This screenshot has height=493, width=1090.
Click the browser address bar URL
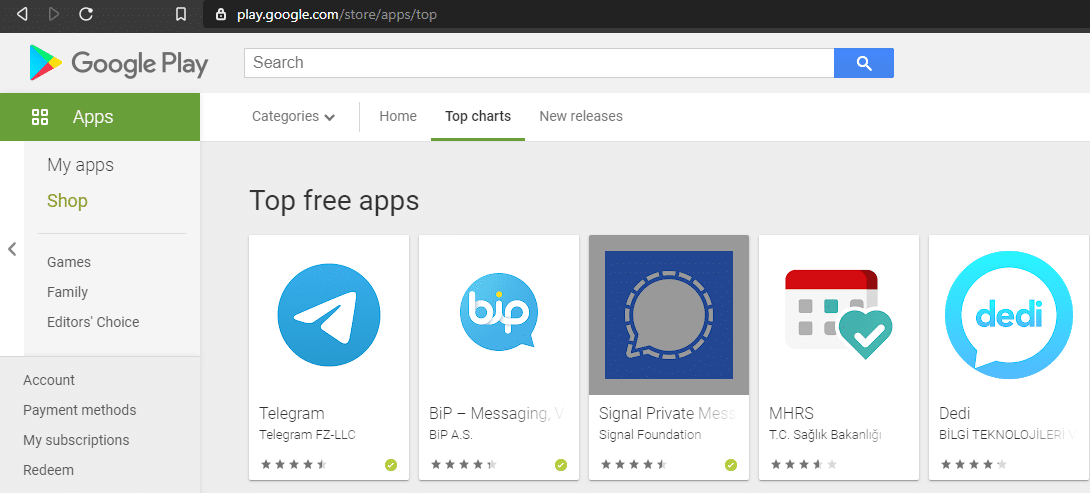point(336,14)
